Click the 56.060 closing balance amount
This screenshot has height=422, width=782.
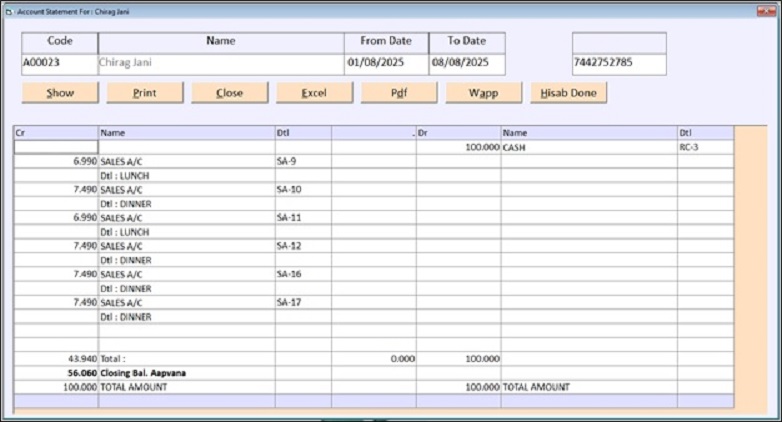click(56, 373)
